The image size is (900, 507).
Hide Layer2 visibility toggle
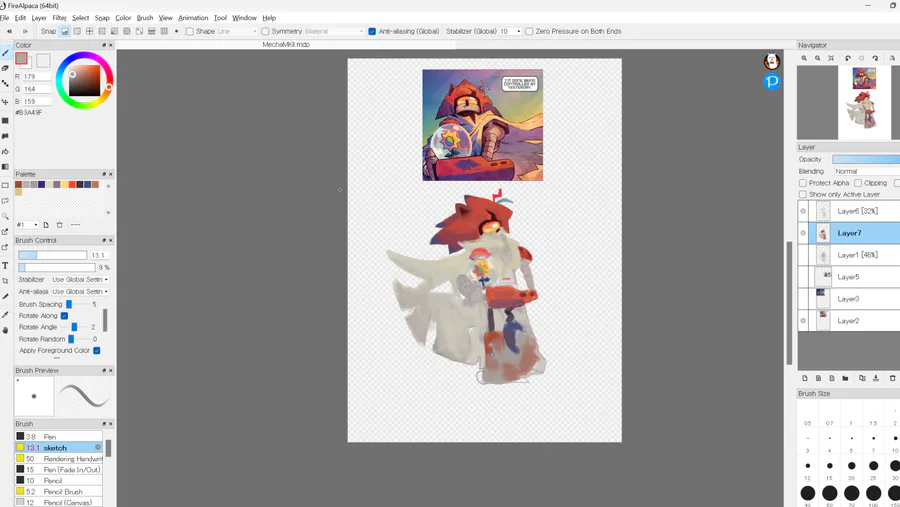pos(803,320)
